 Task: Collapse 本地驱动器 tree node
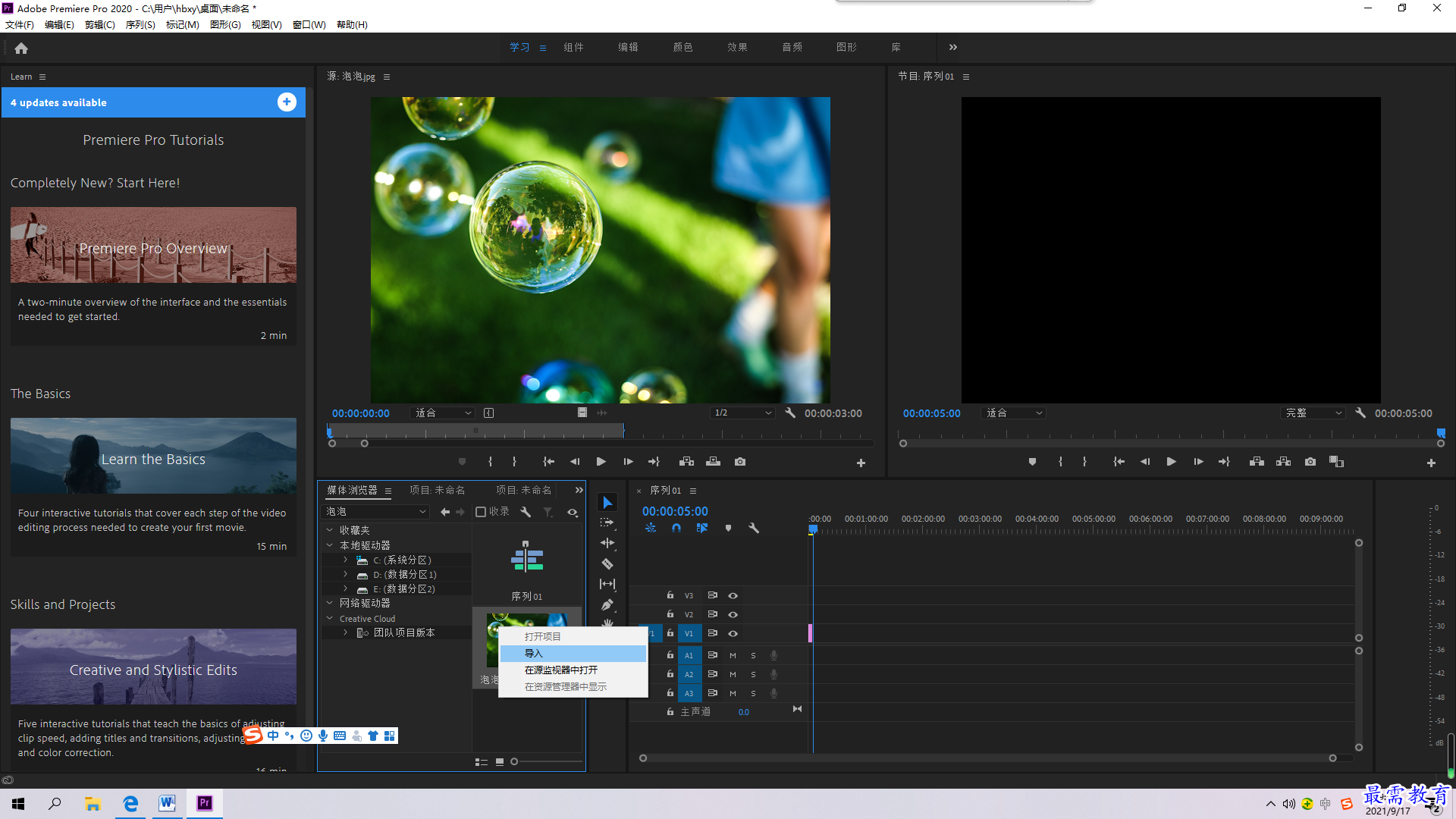(x=330, y=545)
